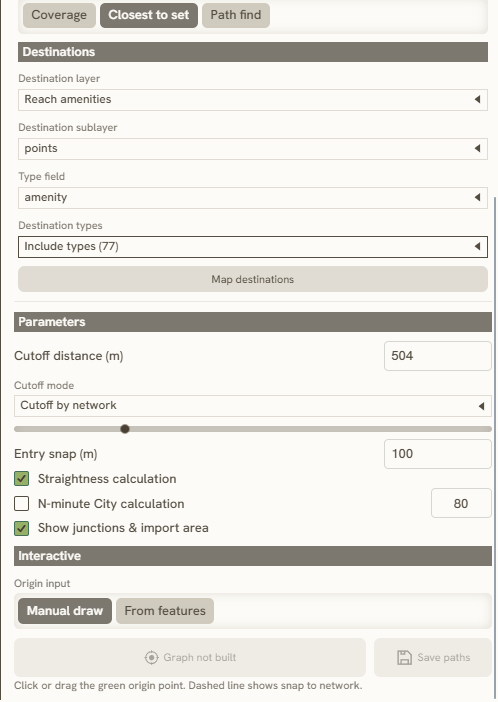Expand the Include types (77) dropdown
Viewport: 498px width, 702px height.
tap(253, 247)
